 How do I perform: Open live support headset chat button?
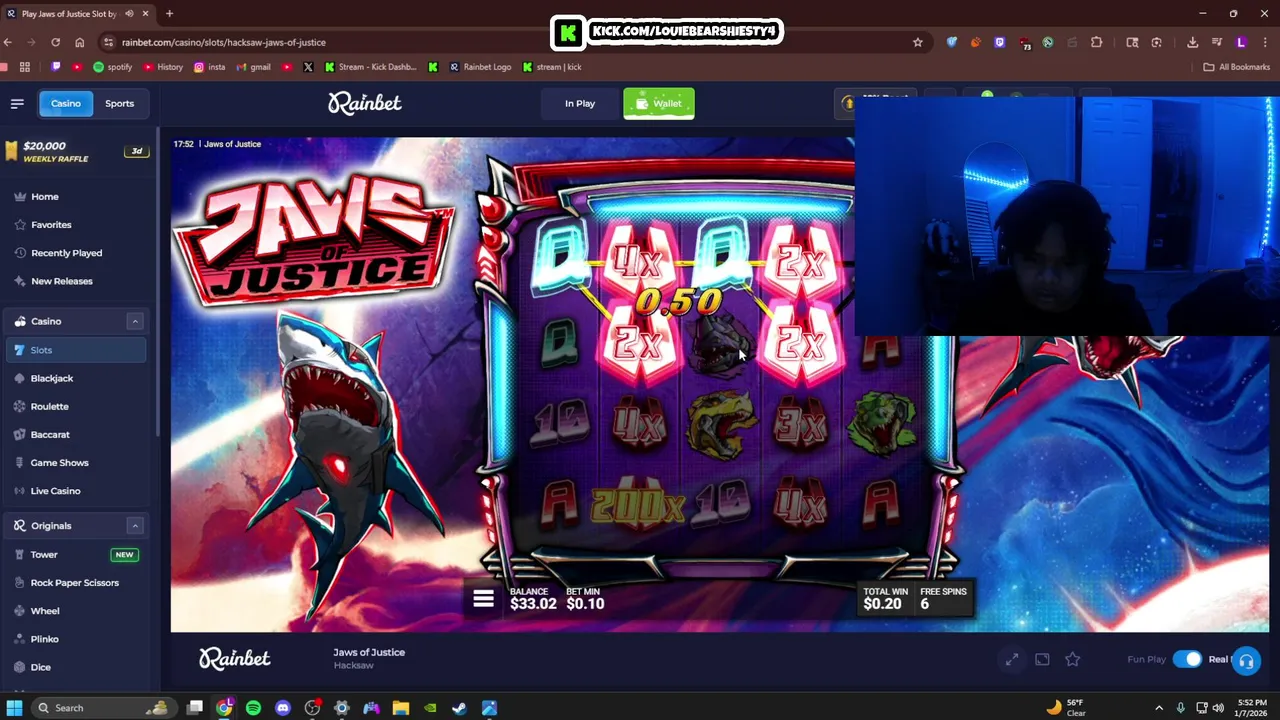coord(1246,661)
